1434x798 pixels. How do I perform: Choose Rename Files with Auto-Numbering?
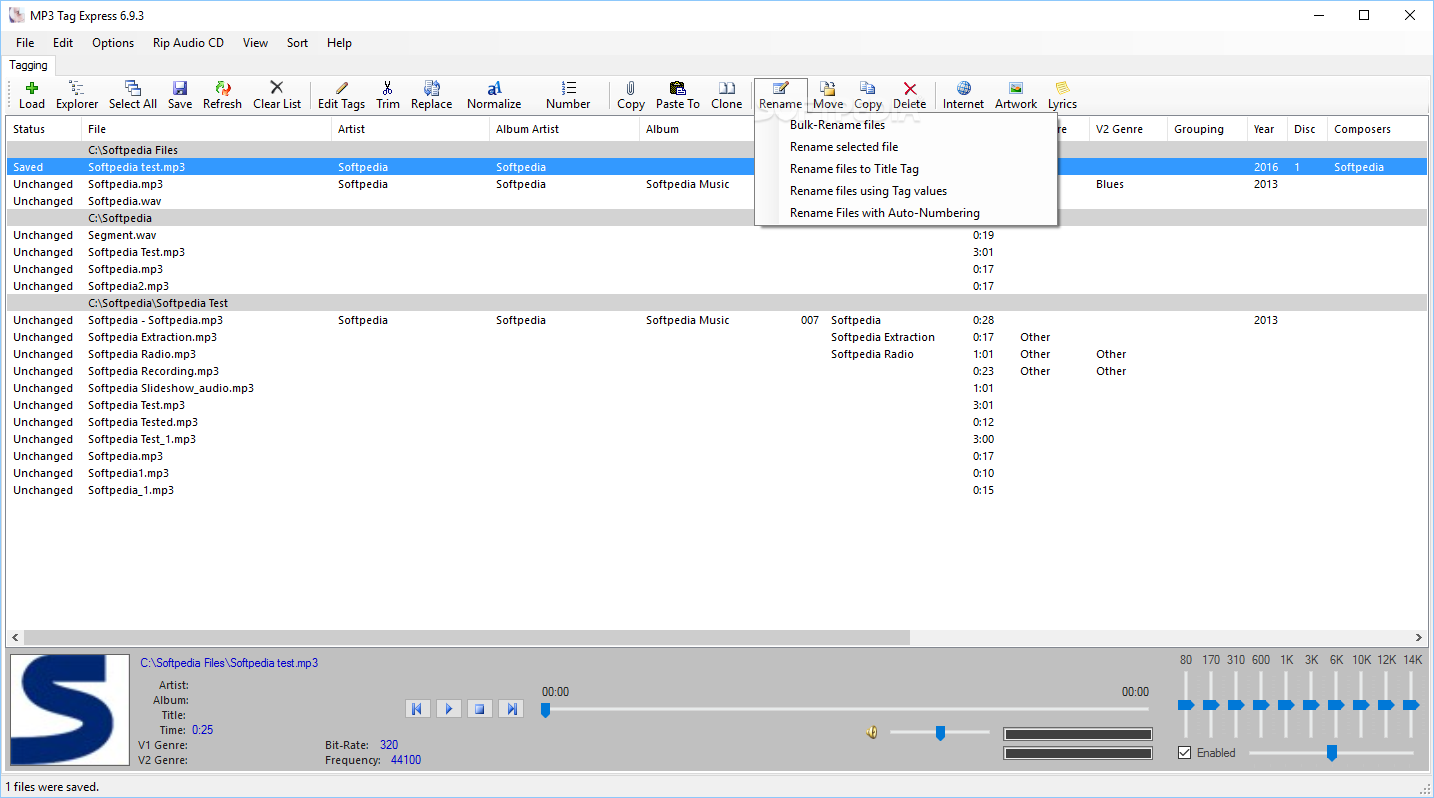point(906,213)
